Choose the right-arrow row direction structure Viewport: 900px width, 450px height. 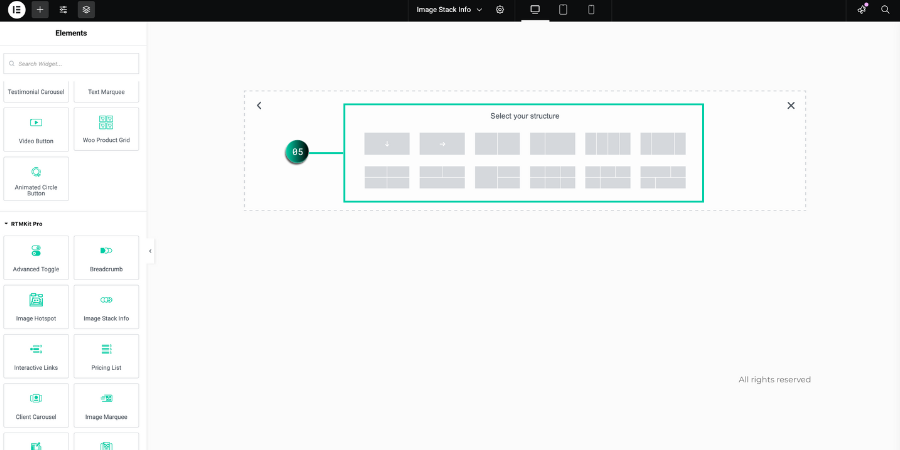coord(442,144)
